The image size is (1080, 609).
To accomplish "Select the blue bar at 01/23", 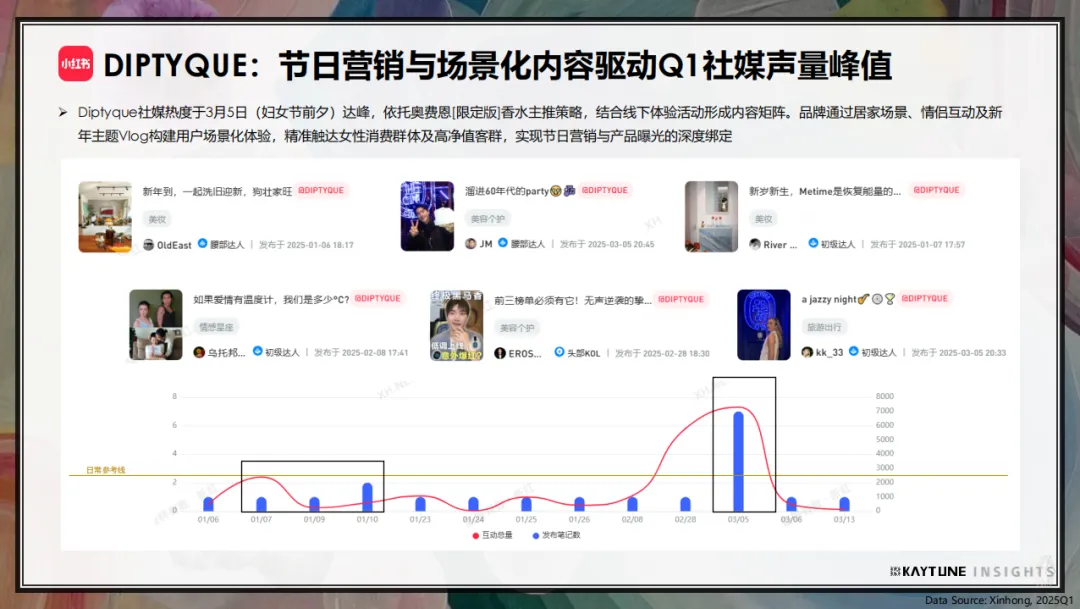I will pos(420,504).
